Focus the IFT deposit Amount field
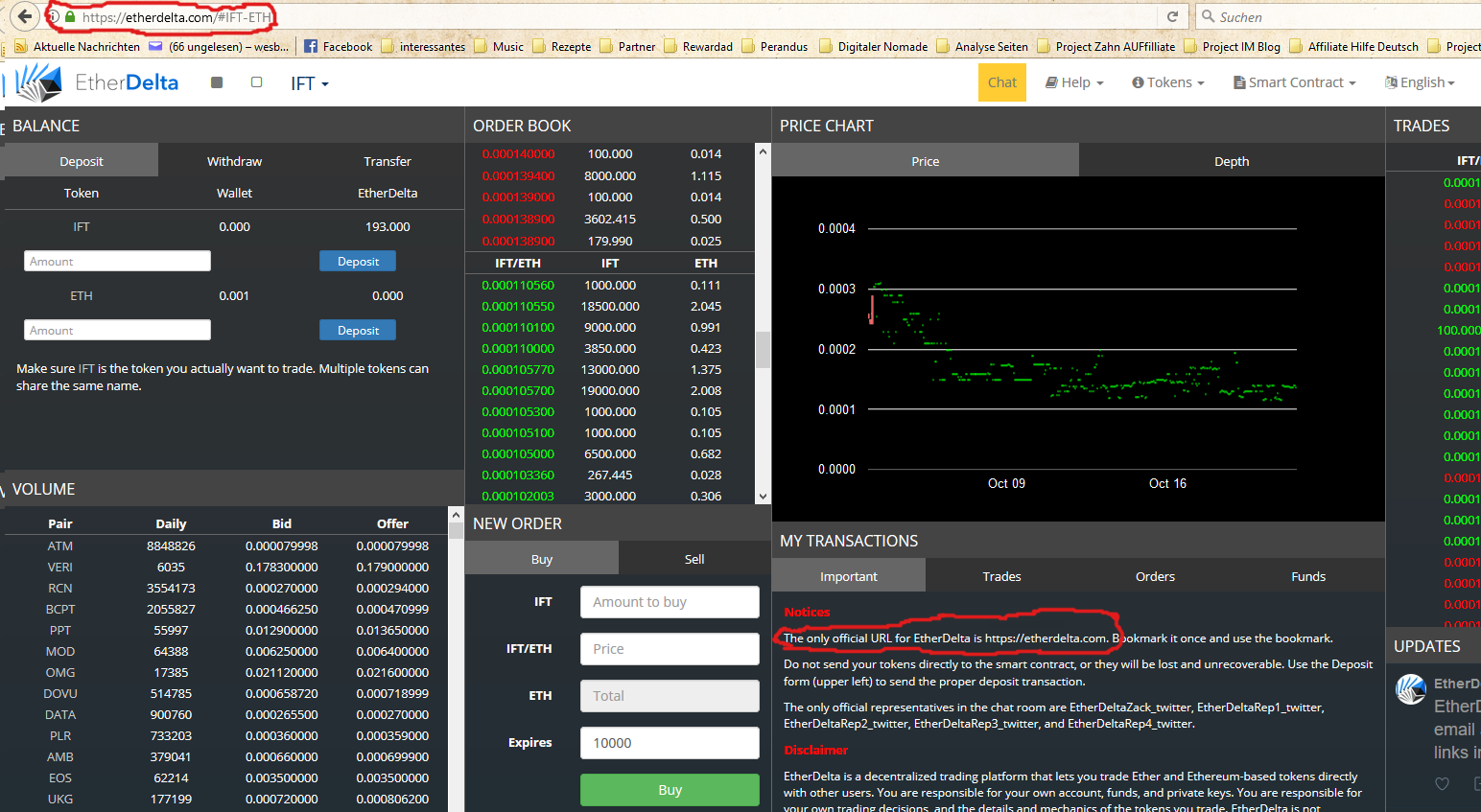This screenshot has width=1481, height=812. click(117, 261)
